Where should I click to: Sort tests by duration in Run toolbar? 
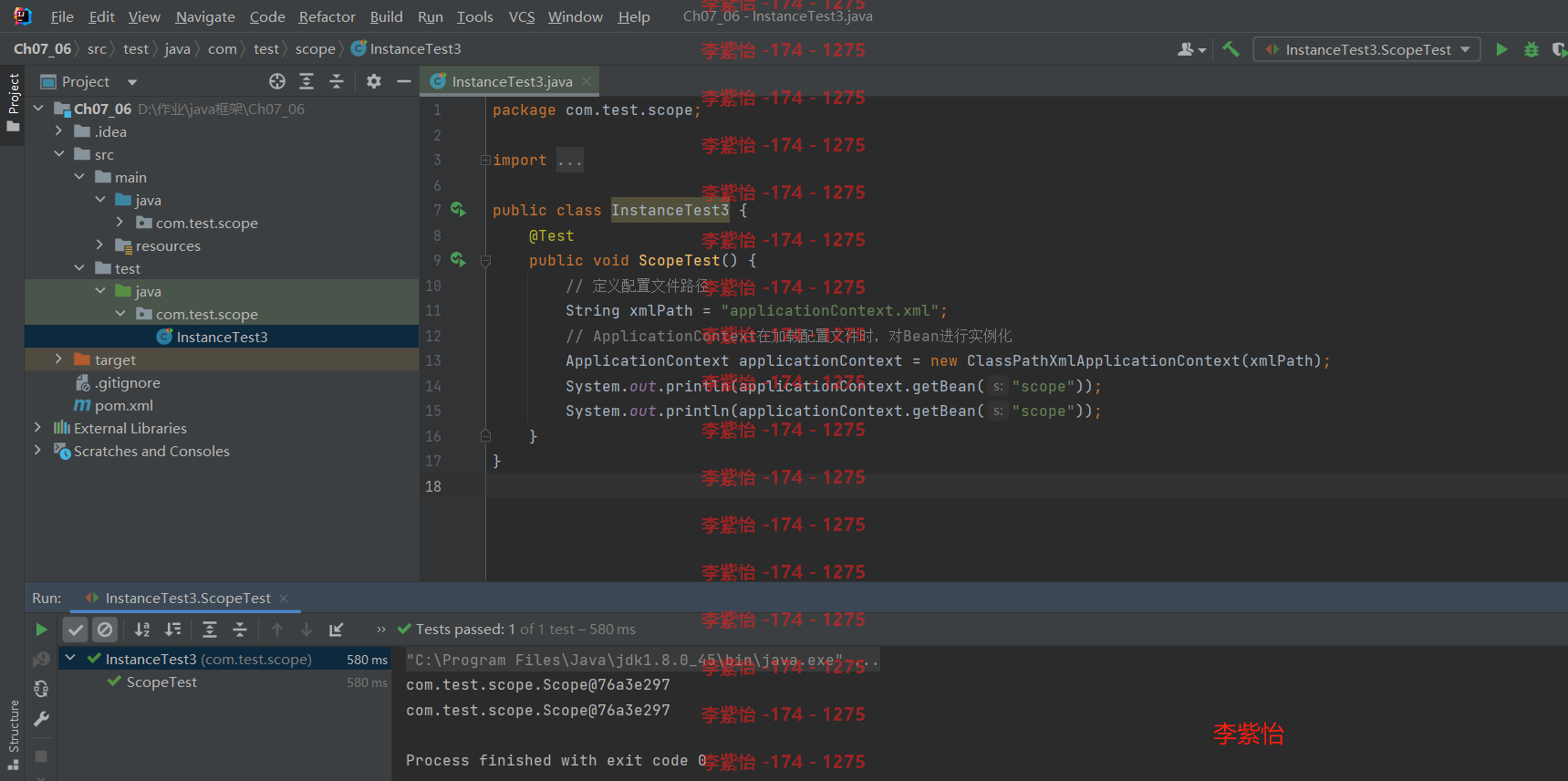pos(172,629)
